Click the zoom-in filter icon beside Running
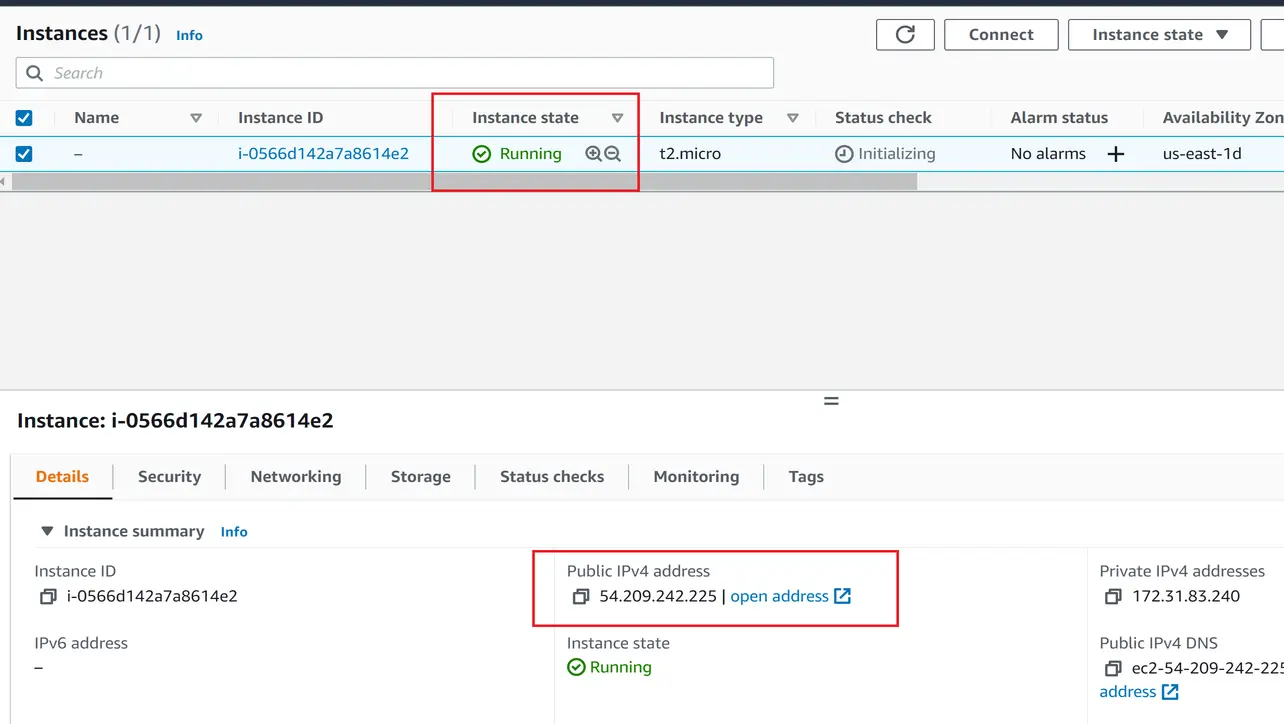Image resolution: width=1284 pixels, height=724 pixels. pyautogui.click(x=593, y=154)
